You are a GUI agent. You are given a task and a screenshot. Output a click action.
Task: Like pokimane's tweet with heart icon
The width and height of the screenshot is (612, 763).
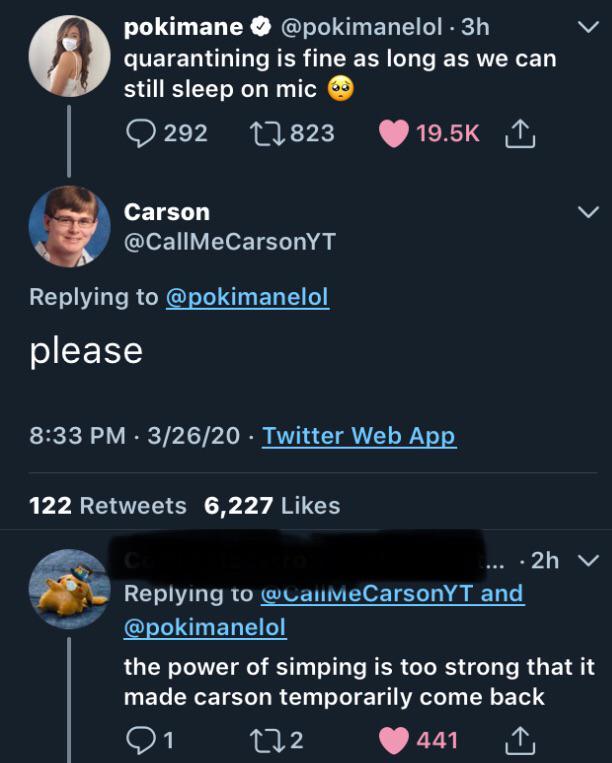point(395,133)
